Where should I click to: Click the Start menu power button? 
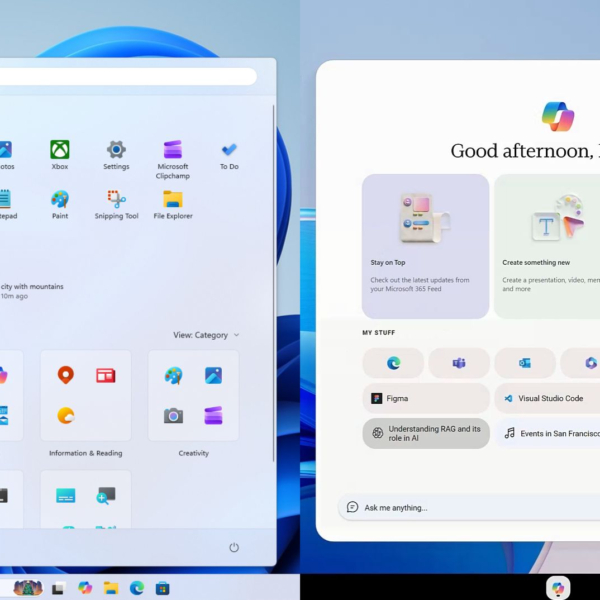[x=234, y=548]
